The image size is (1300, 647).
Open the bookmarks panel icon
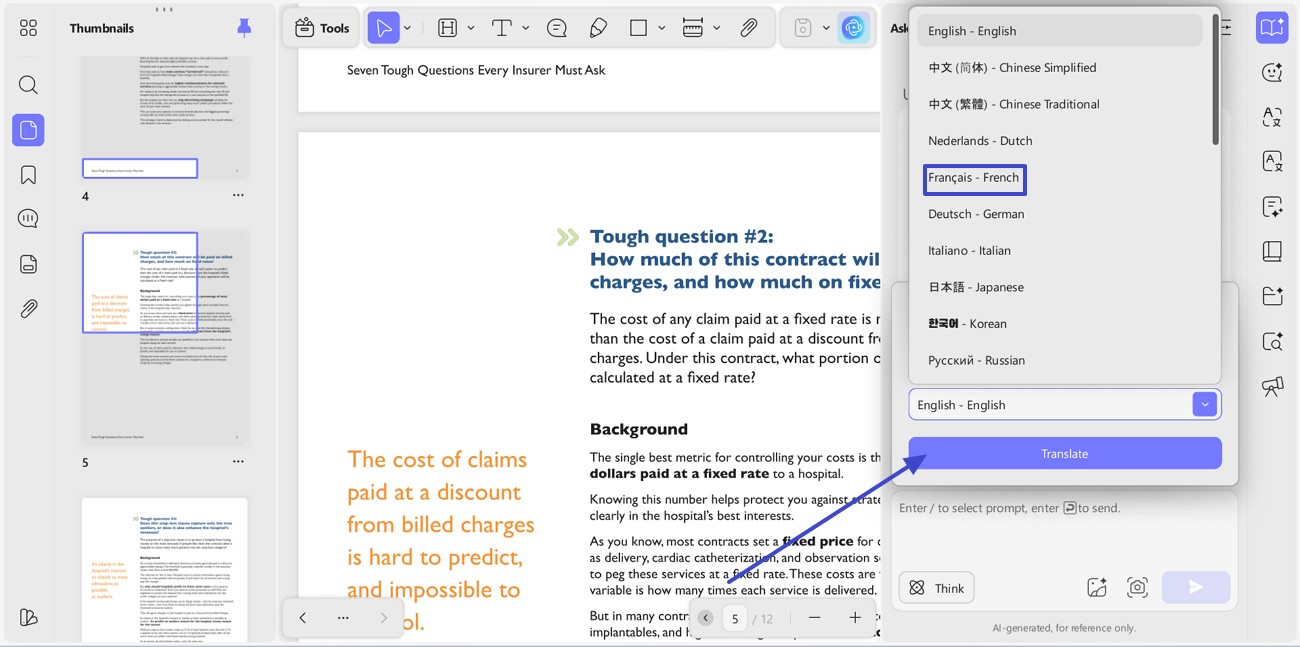pos(28,175)
